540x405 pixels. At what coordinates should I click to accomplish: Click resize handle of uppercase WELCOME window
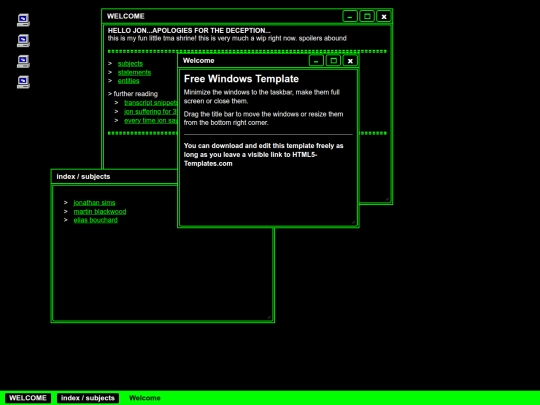point(387,199)
